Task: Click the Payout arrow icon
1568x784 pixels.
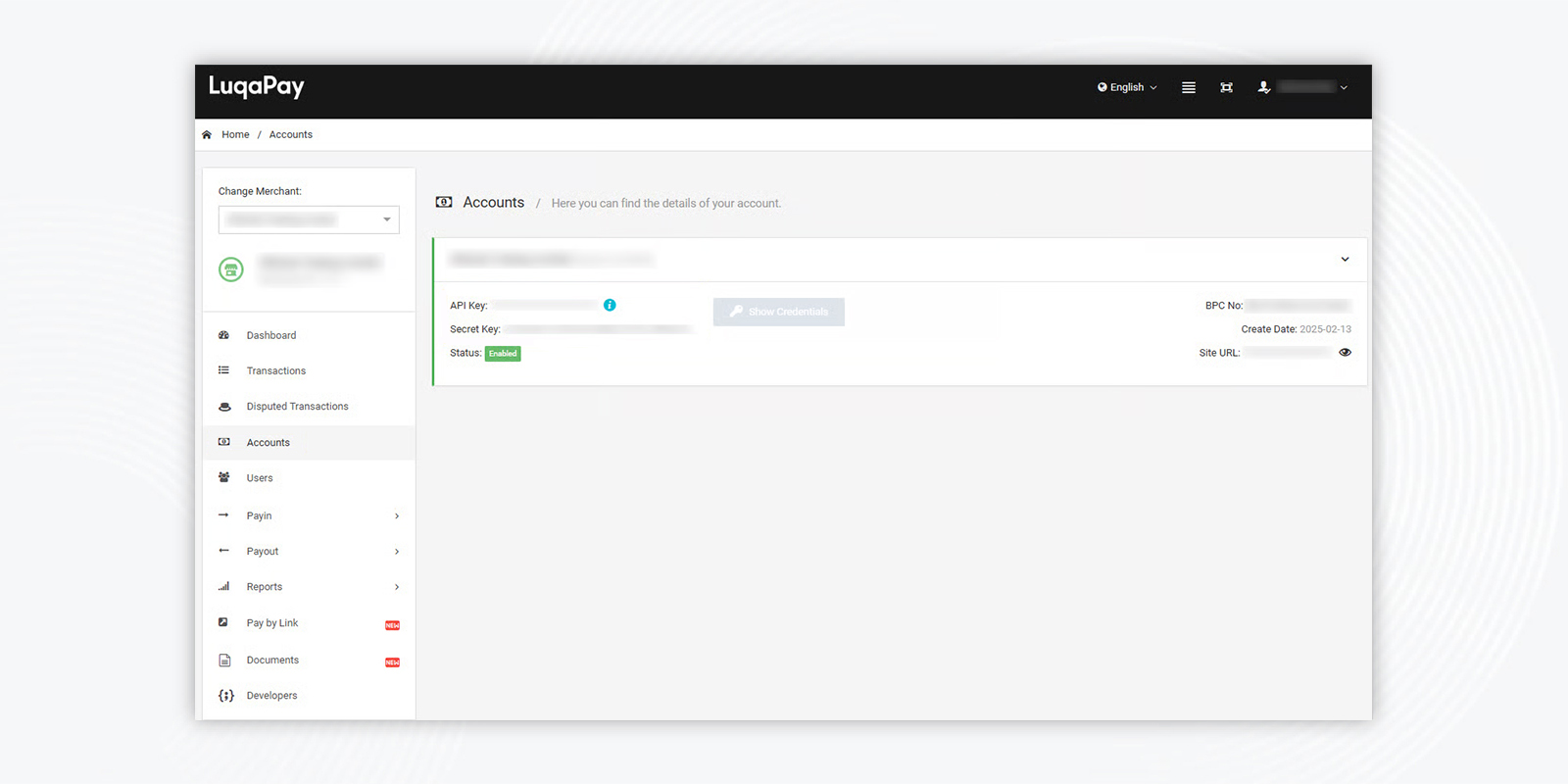Action: [x=224, y=551]
